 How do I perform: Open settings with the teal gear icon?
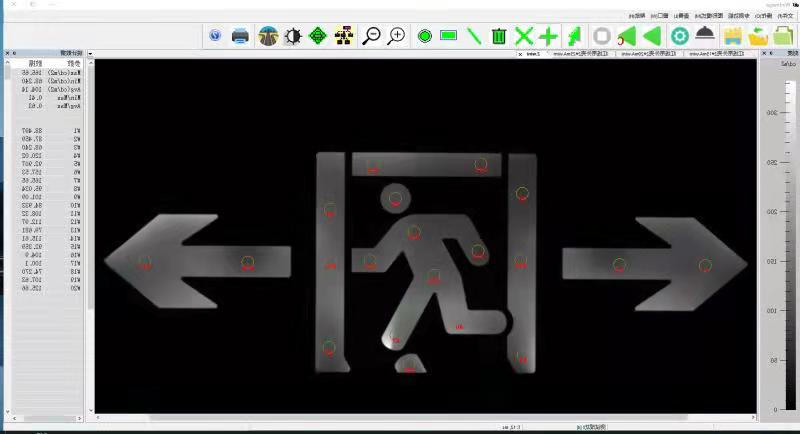tap(680, 36)
